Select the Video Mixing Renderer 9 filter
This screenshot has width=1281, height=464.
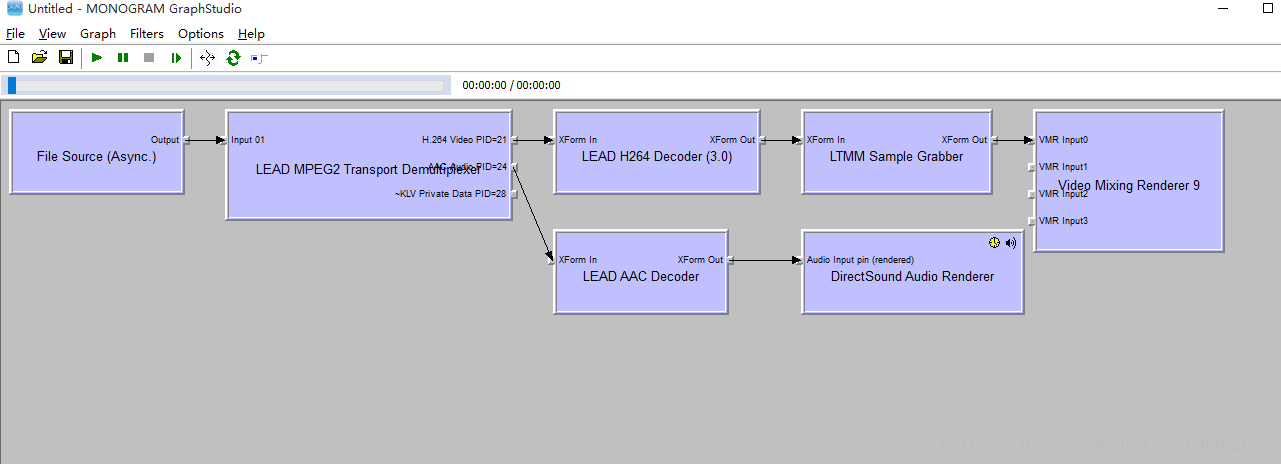coord(1128,181)
